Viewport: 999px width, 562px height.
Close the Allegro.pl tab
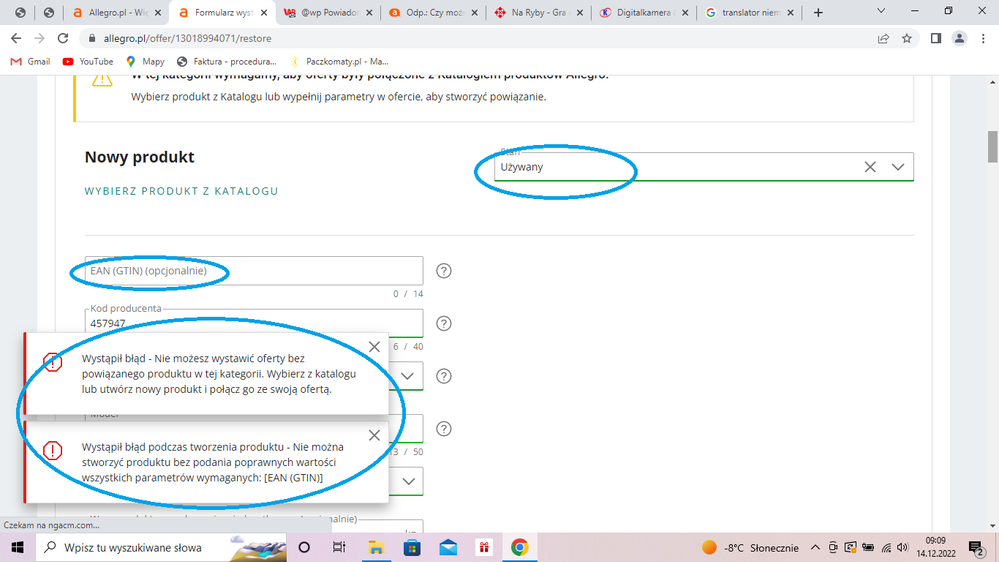(x=158, y=12)
